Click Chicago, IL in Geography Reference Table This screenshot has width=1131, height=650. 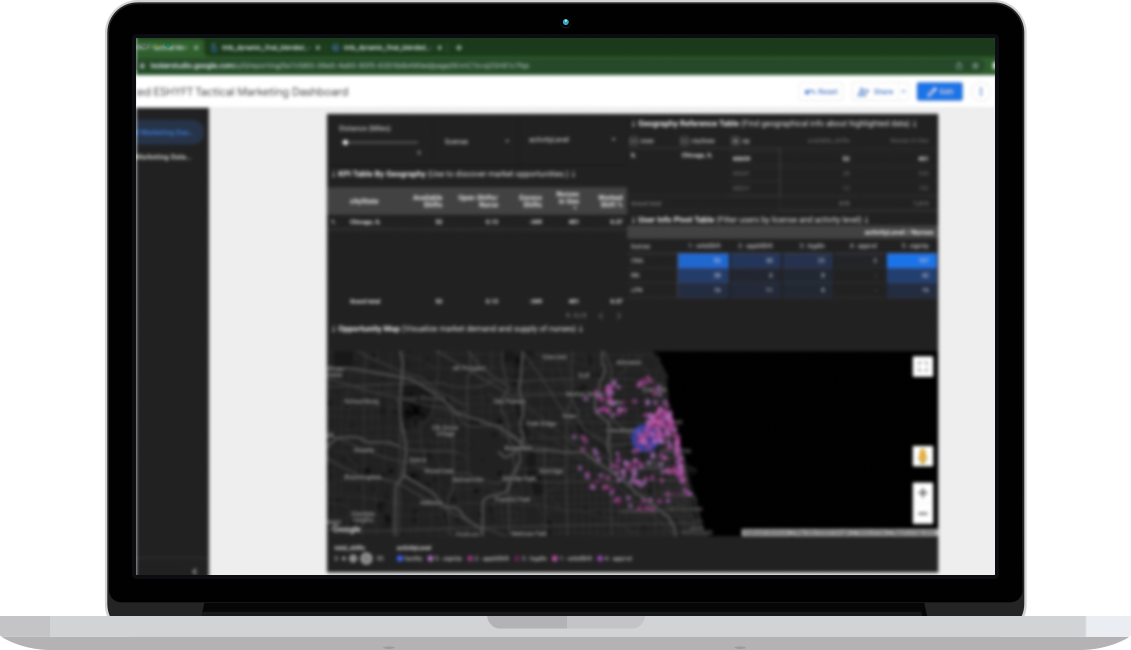point(696,156)
